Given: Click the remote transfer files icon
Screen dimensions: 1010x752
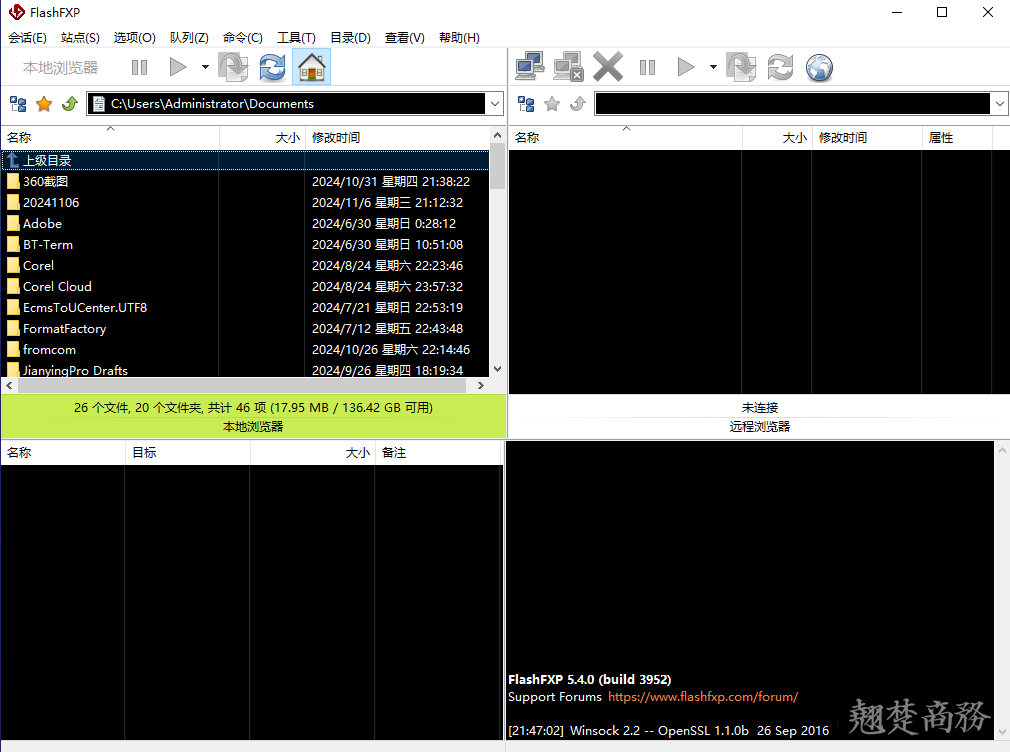Looking at the screenshot, I should tap(741, 67).
